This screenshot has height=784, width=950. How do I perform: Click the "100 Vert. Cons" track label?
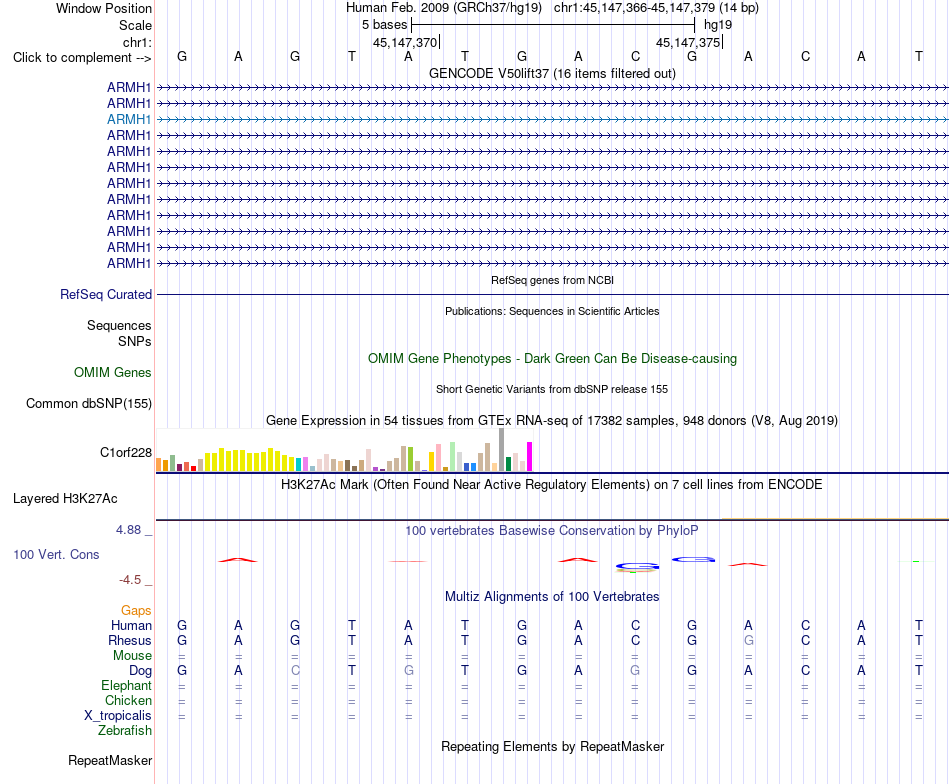(56, 554)
